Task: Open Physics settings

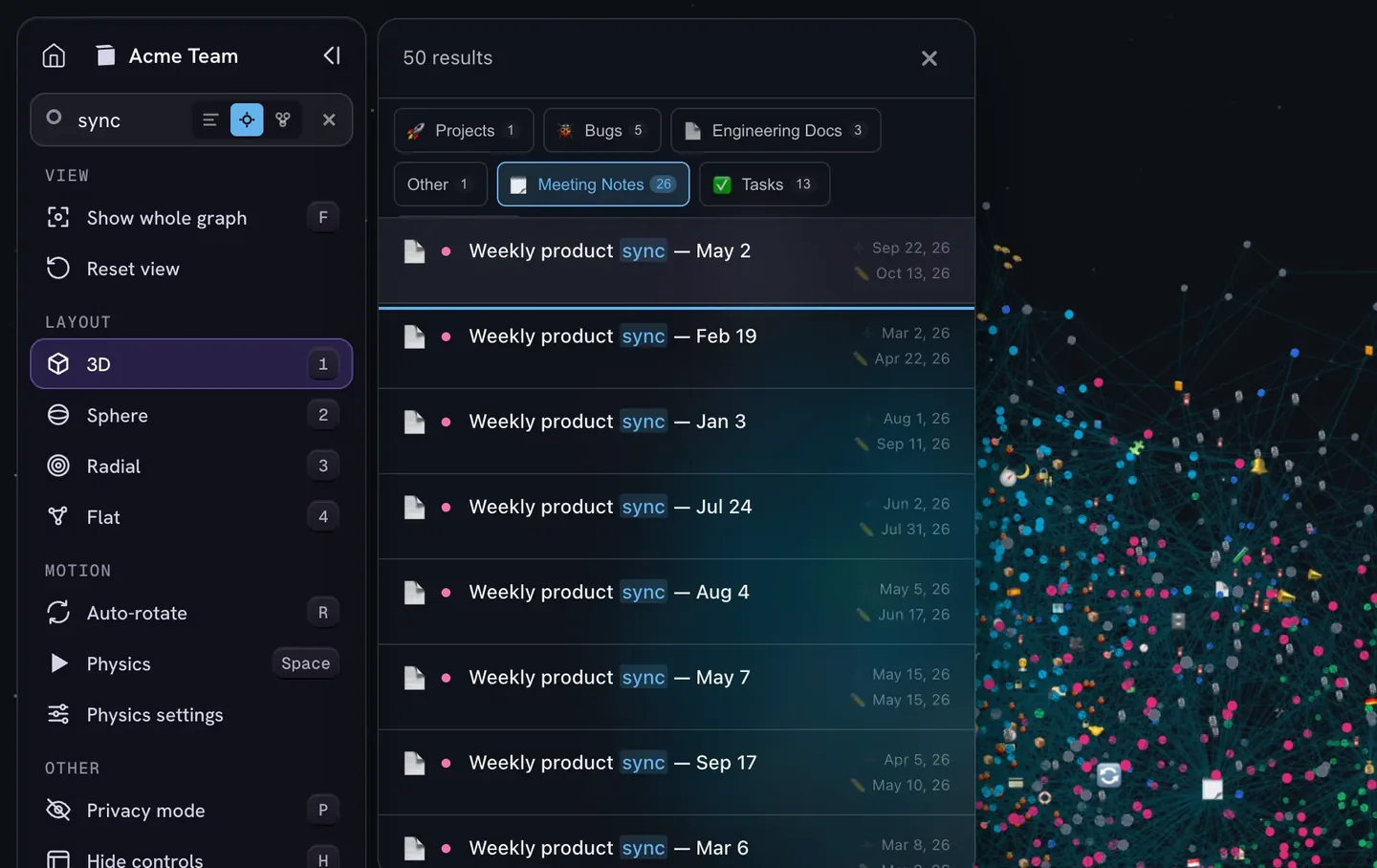Action: 191,715
